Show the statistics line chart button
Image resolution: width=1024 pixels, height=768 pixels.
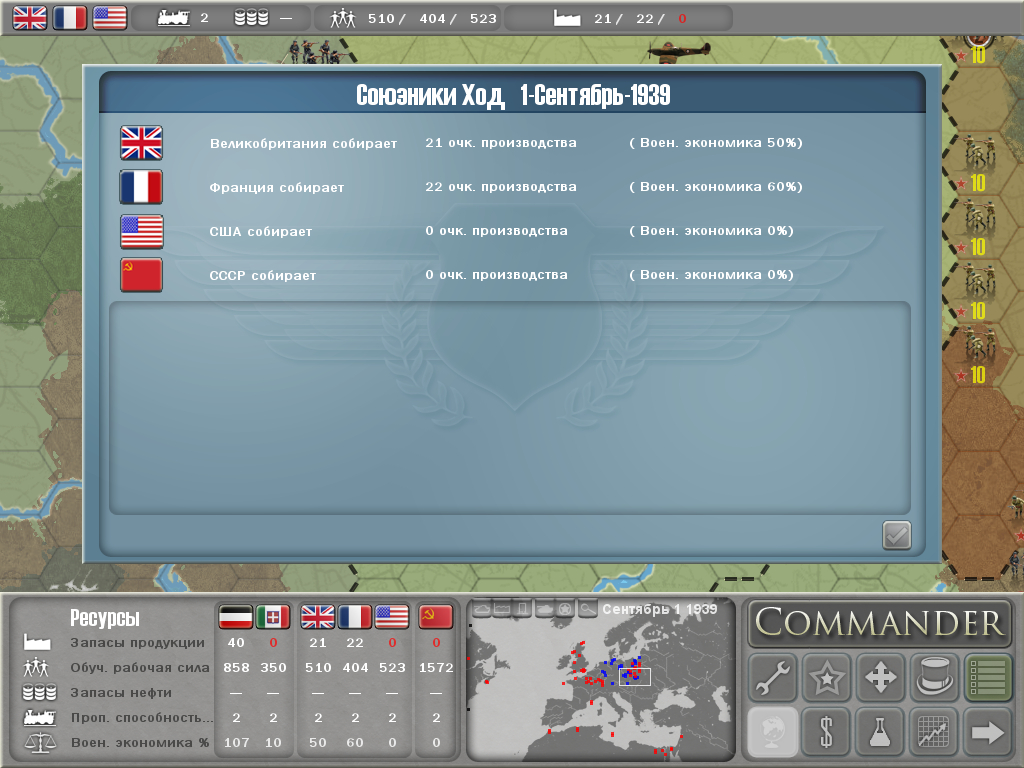coord(934,732)
